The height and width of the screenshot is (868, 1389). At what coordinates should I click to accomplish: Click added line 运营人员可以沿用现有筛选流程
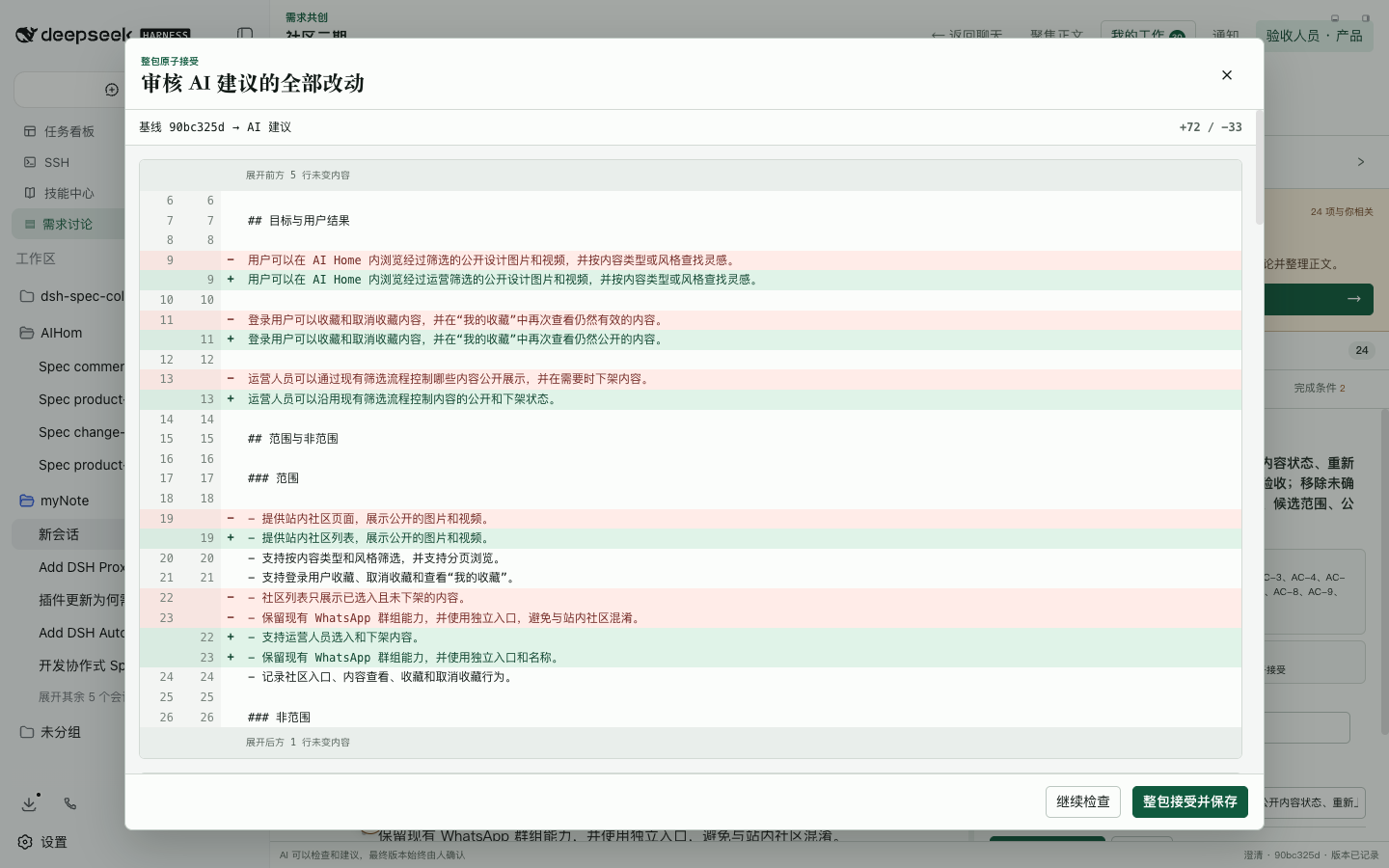pos(691,399)
